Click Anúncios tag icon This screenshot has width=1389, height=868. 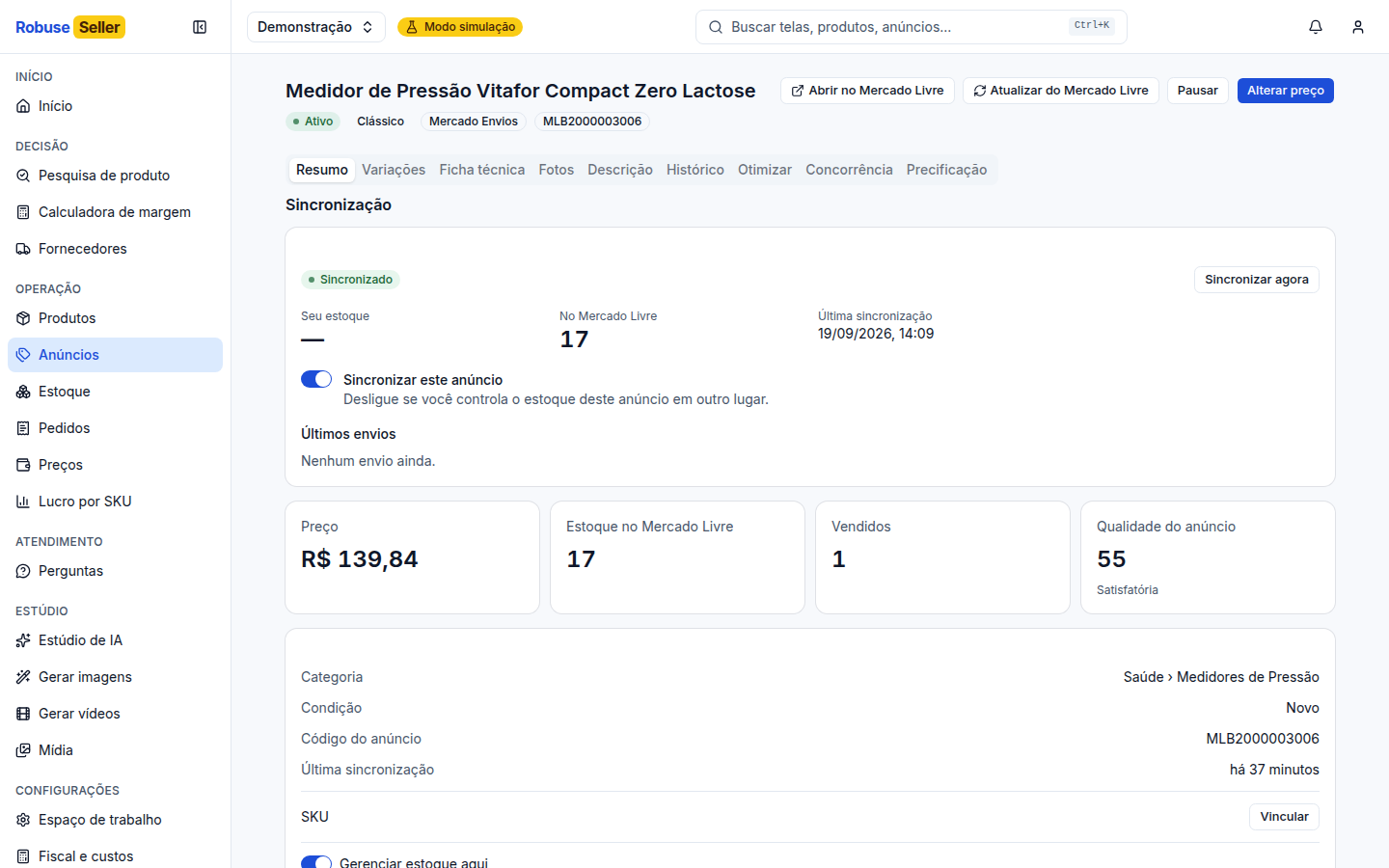pos(23,355)
